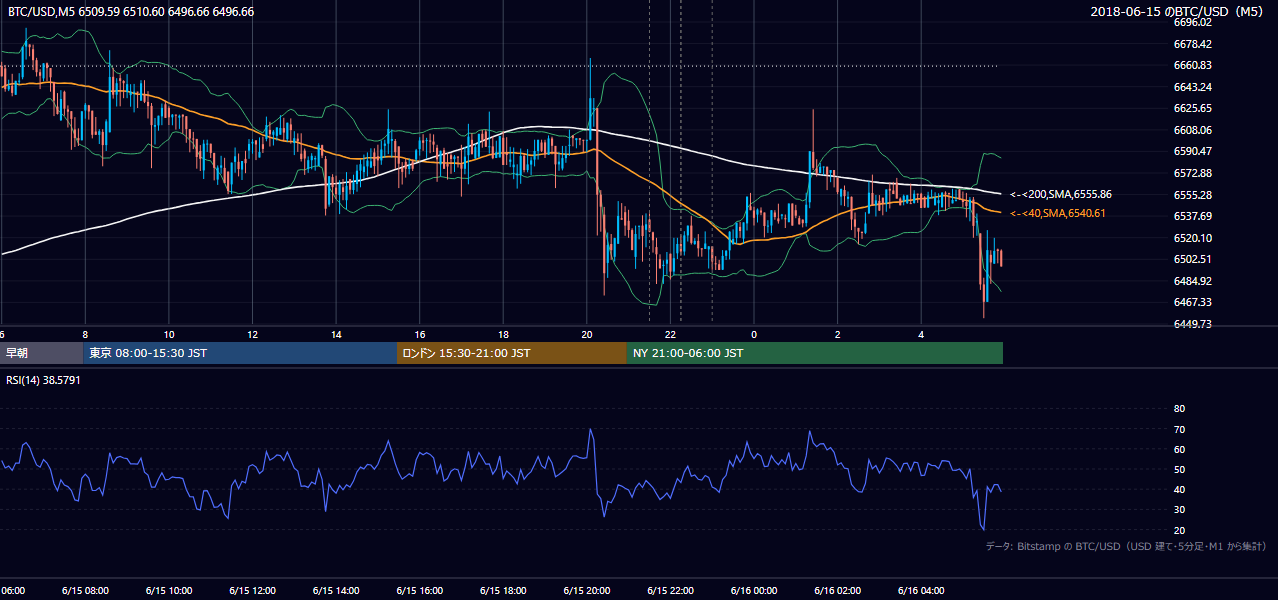Screen dimensions: 1278x600
Task: Click the 6/16 02:00 time label
Action: coord(838,591)
